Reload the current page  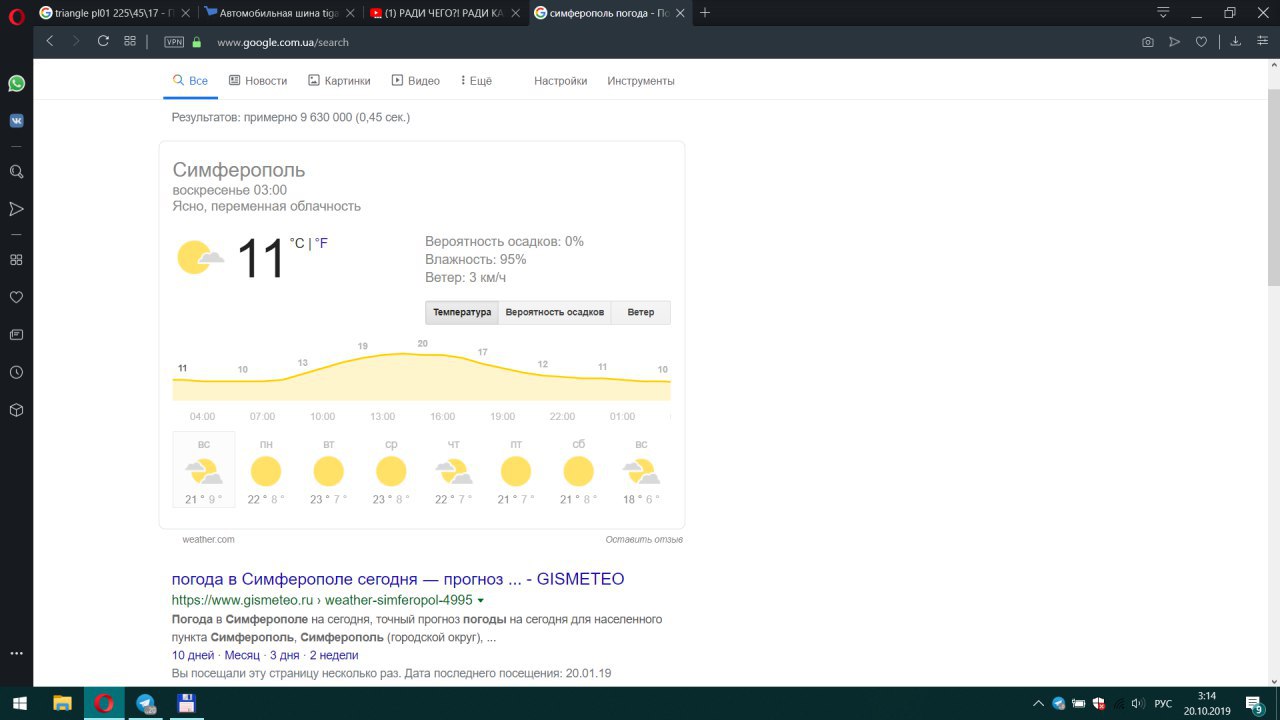click(x=103, y=41)
